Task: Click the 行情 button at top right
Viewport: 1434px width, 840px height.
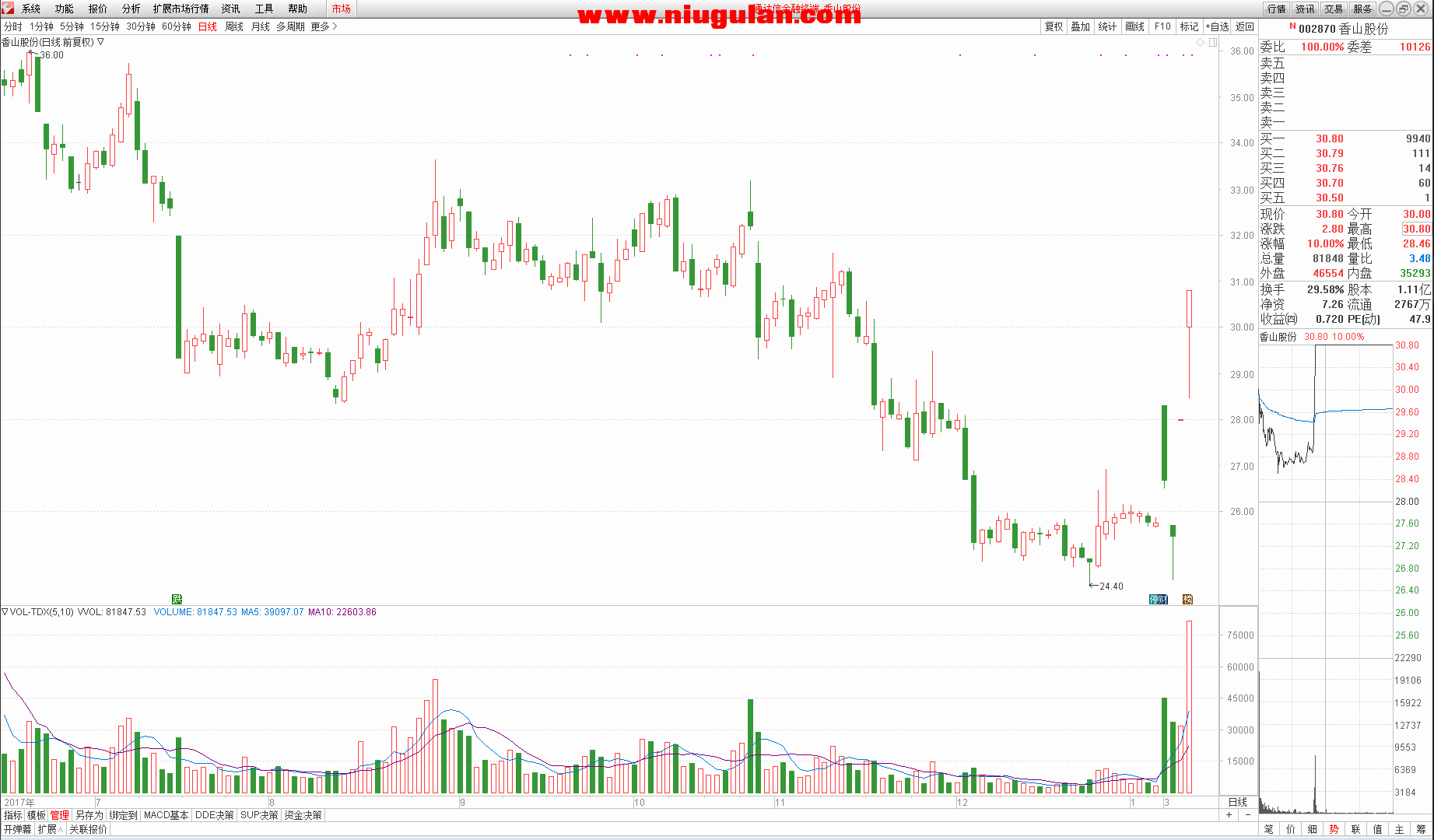Action: tap(1276, 9)
